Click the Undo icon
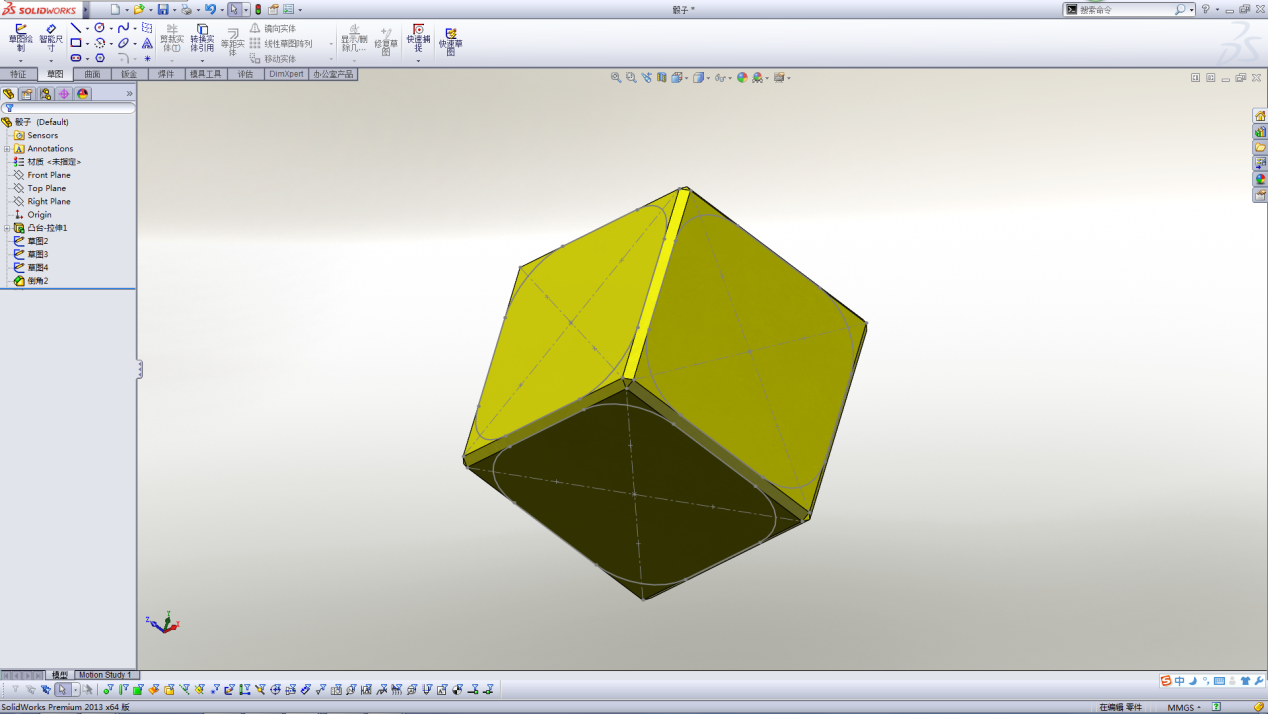The image size is (1268, 714). pyautogui.click(x=210, y=9)
